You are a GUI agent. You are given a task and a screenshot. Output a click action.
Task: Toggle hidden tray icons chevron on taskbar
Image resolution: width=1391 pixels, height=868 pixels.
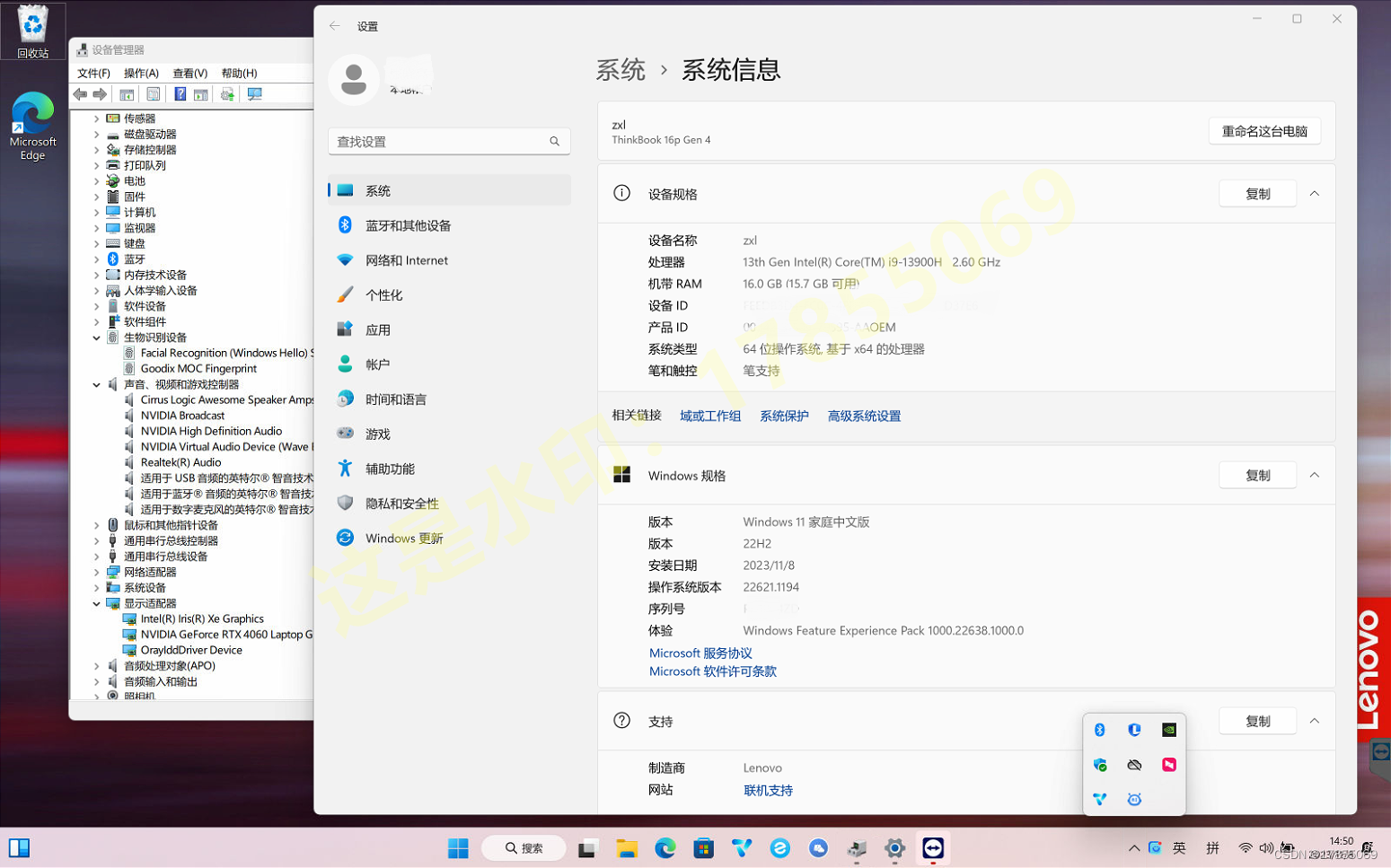[x=1134, y=848]
